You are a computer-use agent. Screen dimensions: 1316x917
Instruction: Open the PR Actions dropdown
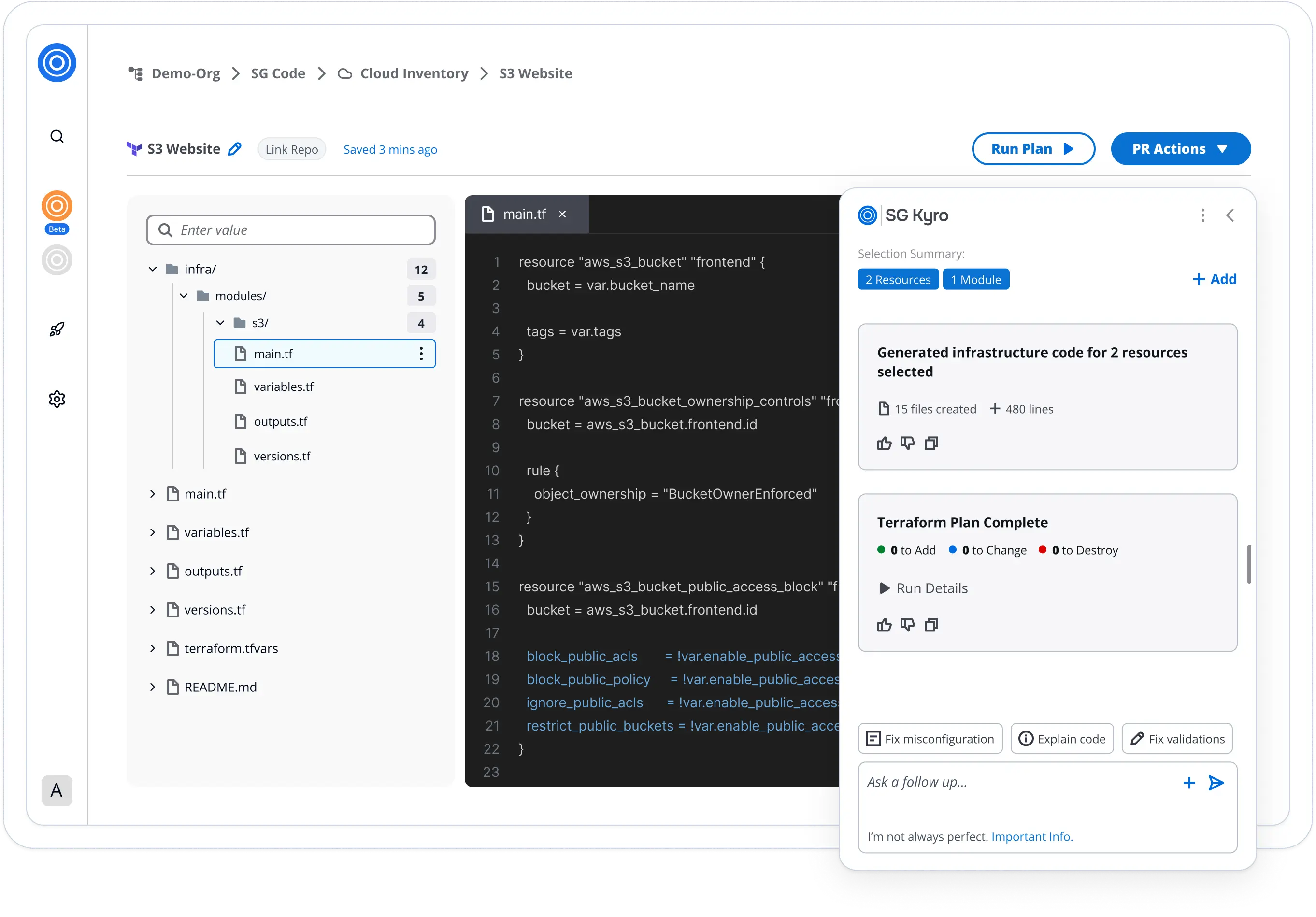(x=1180, y=149)
